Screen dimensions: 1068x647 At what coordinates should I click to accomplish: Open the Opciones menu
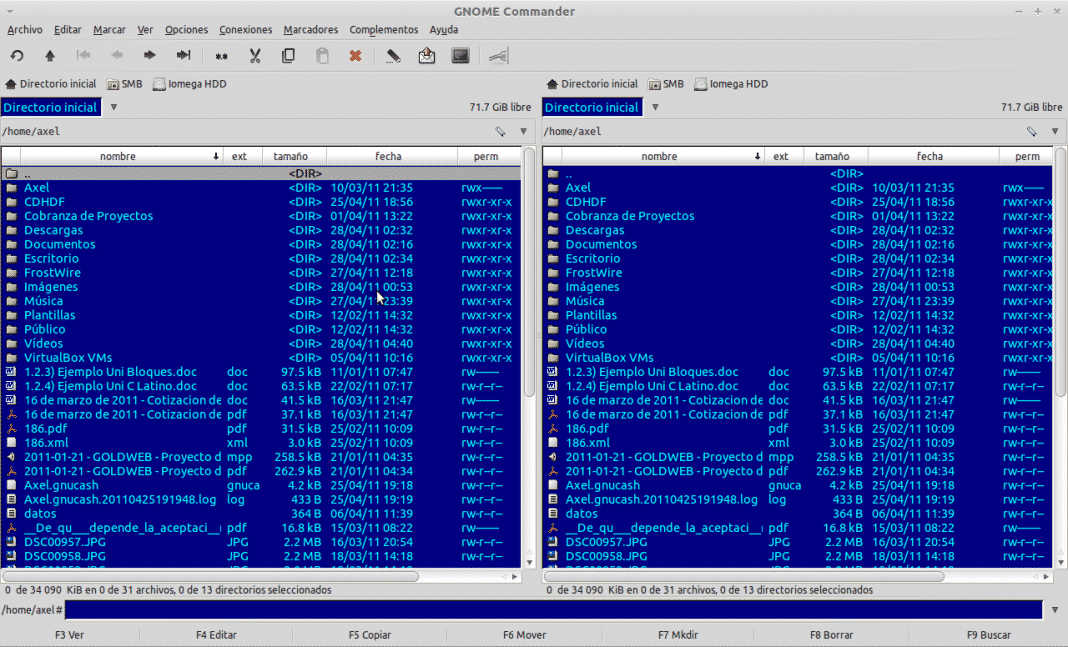186,30
